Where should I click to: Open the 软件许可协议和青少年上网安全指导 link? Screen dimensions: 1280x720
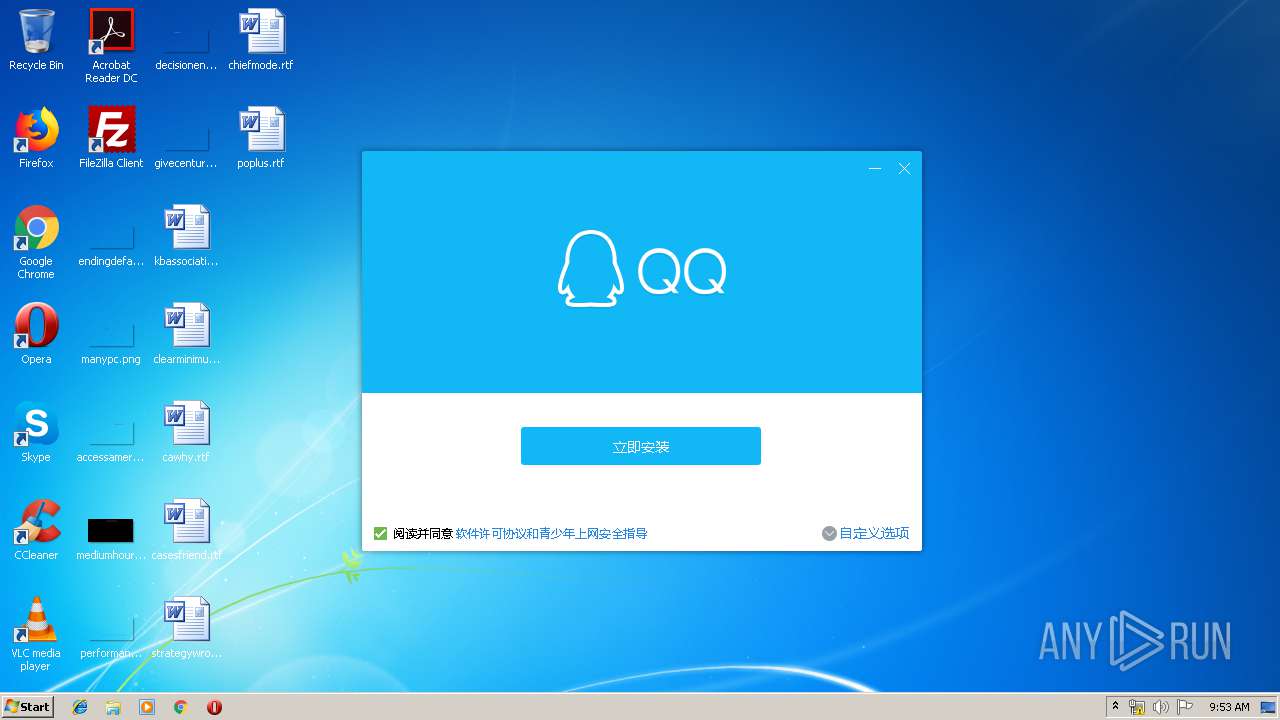551,533
